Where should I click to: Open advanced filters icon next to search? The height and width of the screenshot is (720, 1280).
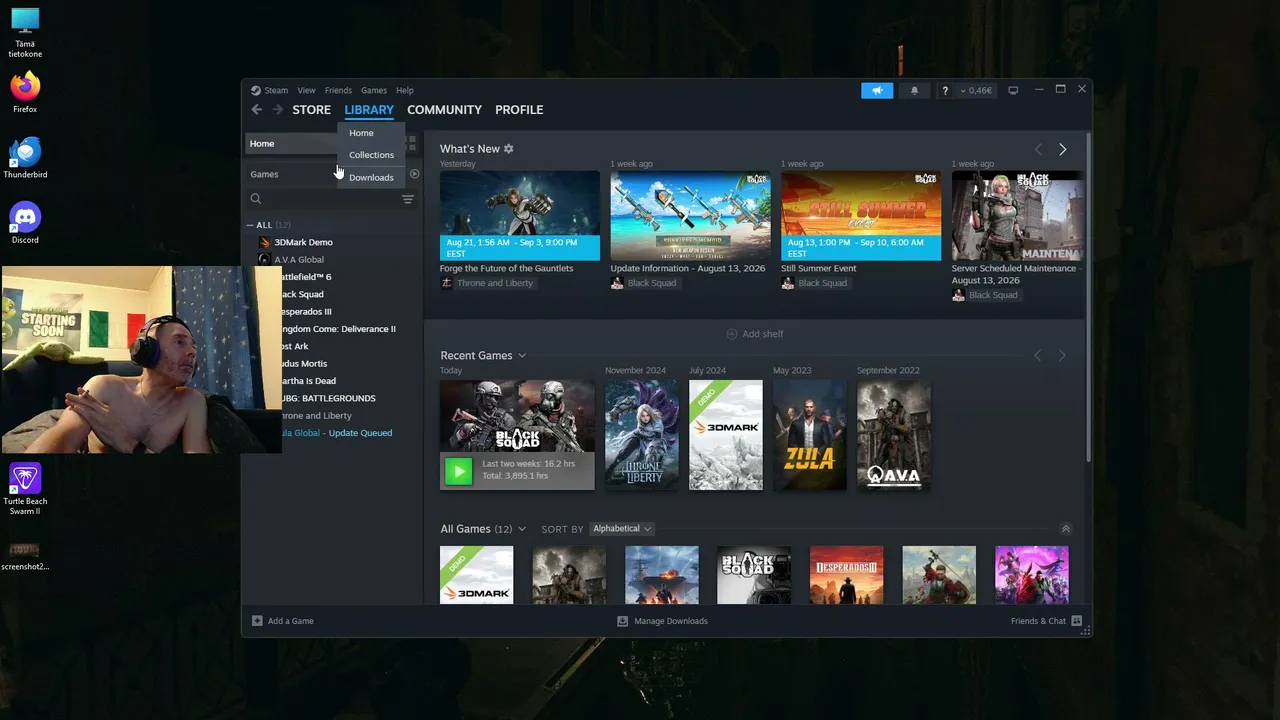(408, 200)
